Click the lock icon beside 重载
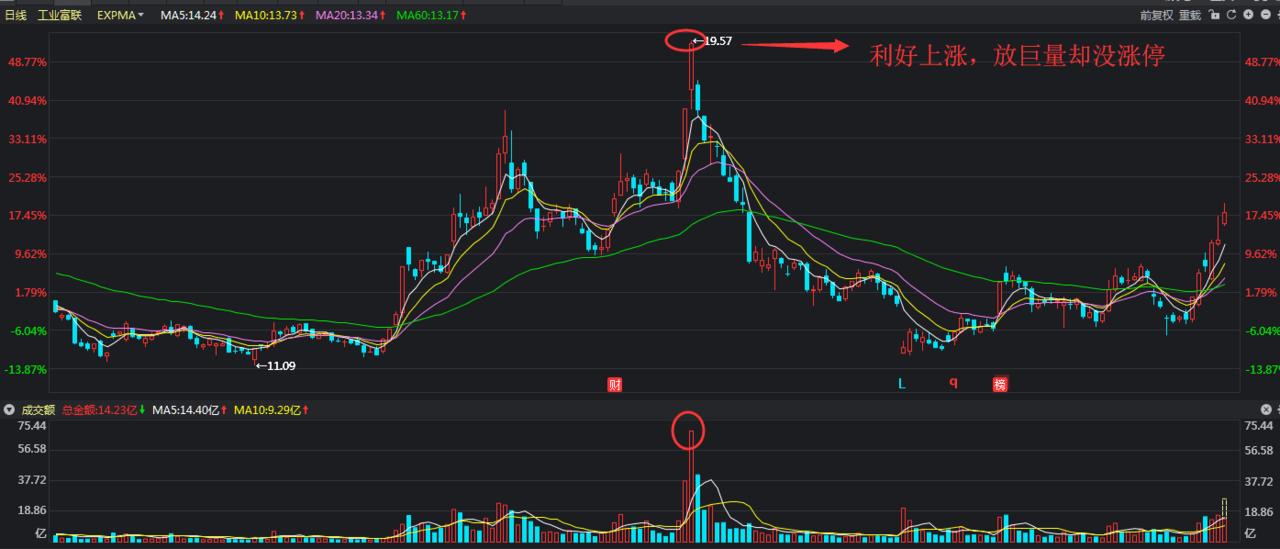 (1215, 15)
